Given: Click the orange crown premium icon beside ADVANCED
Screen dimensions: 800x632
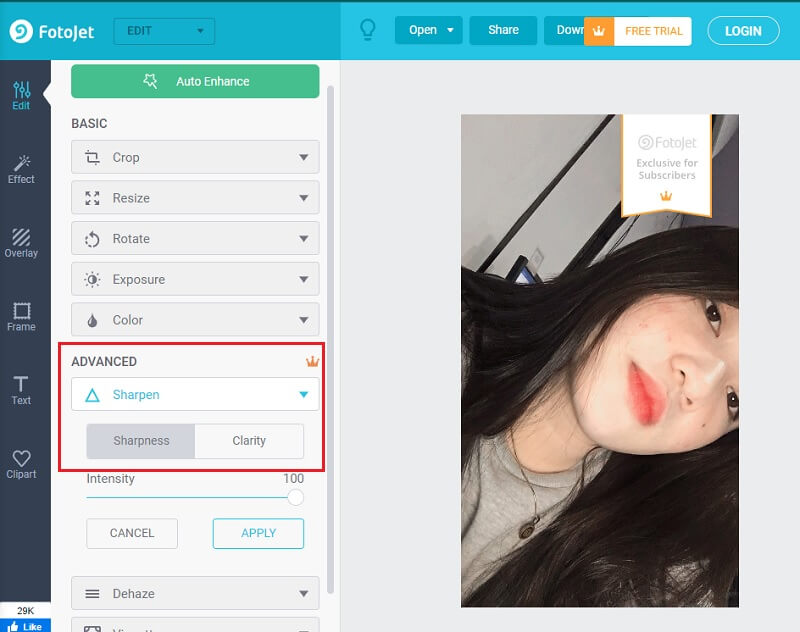Looking at the screenshot, I should [x=312, y=361].
